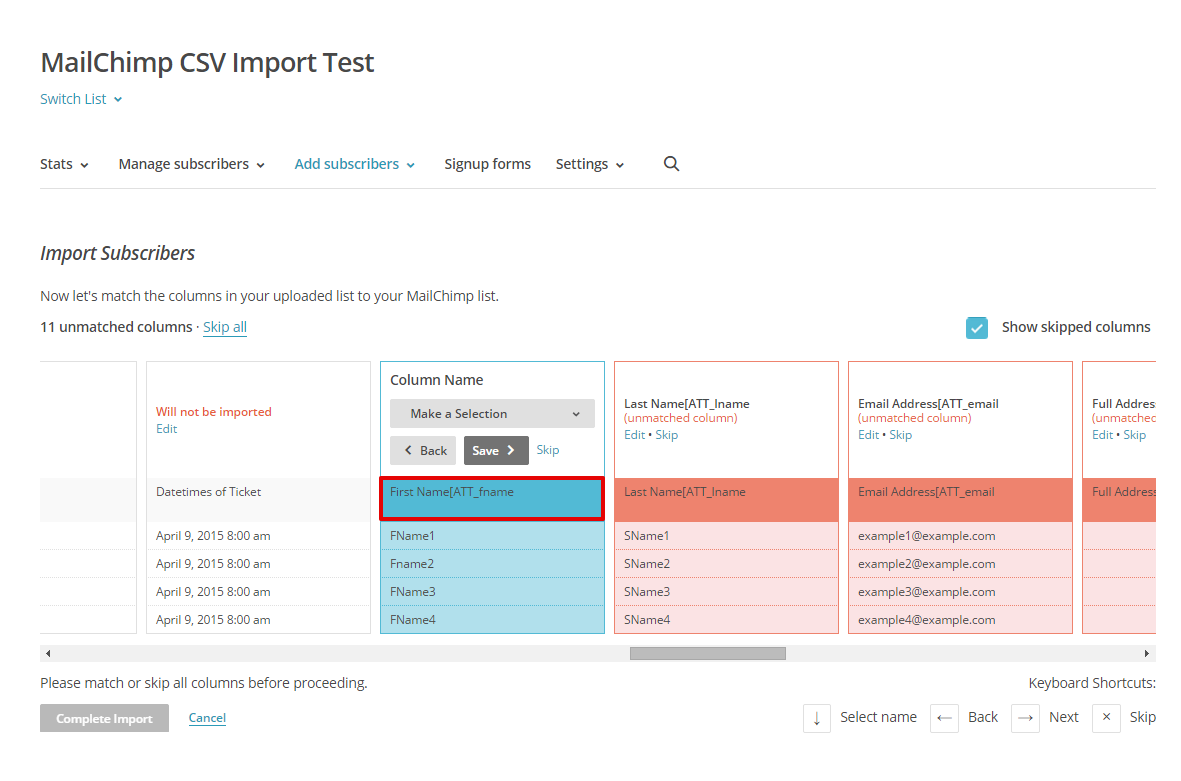Click Skip under Full Address column
1181x781 pixels.
1135,435
